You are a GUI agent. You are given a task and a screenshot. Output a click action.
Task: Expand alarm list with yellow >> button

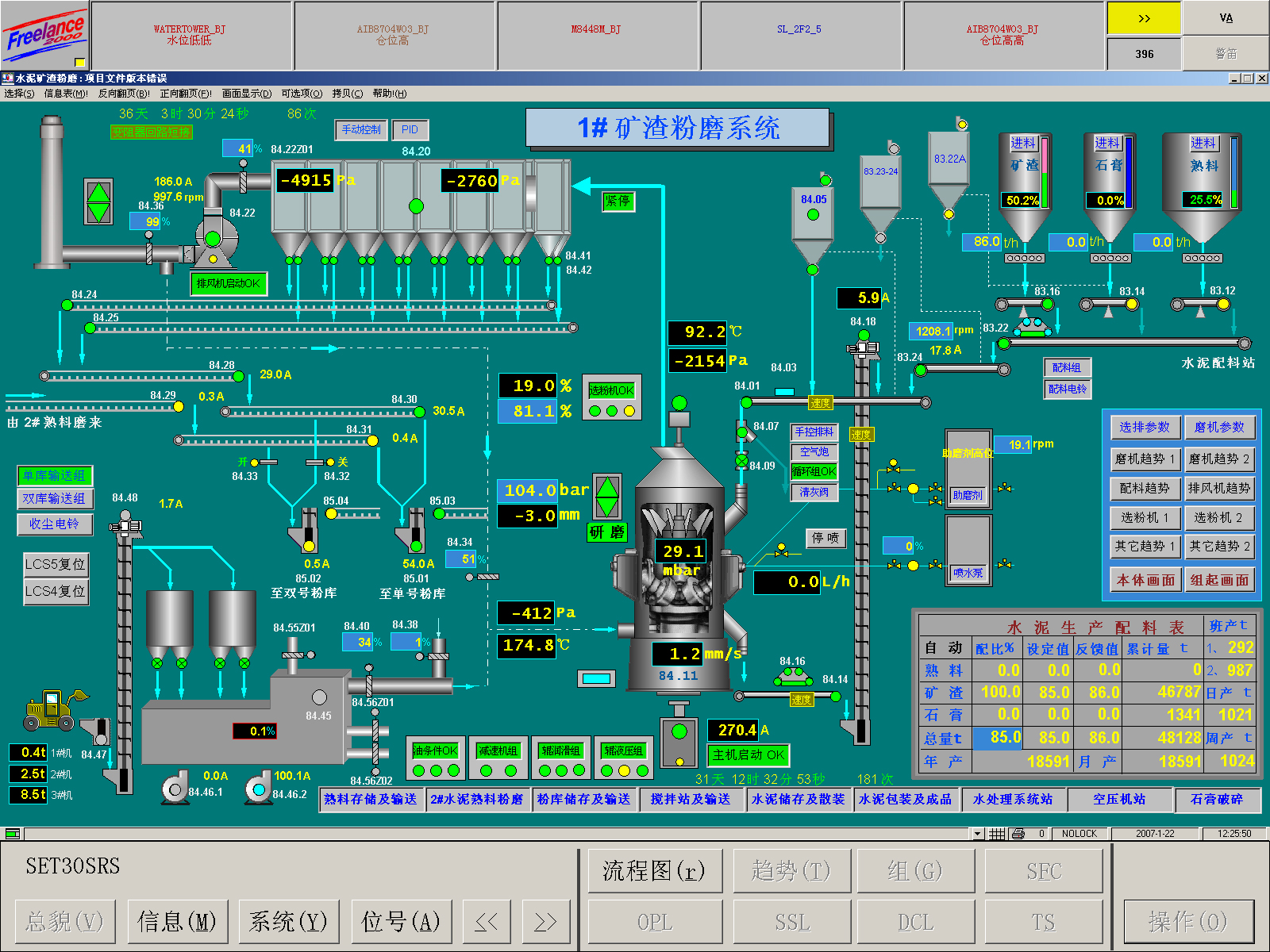pos(1144,18)
